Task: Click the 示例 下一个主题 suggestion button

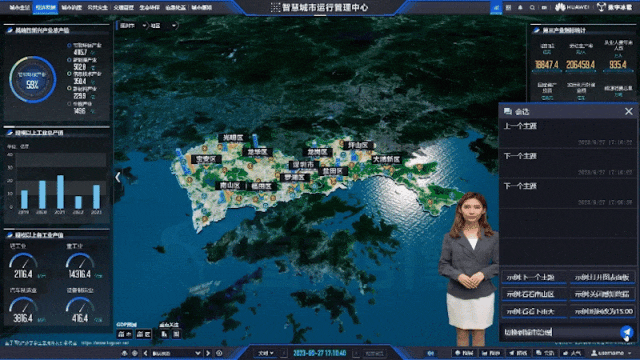Action: click(x=534, y=277)
